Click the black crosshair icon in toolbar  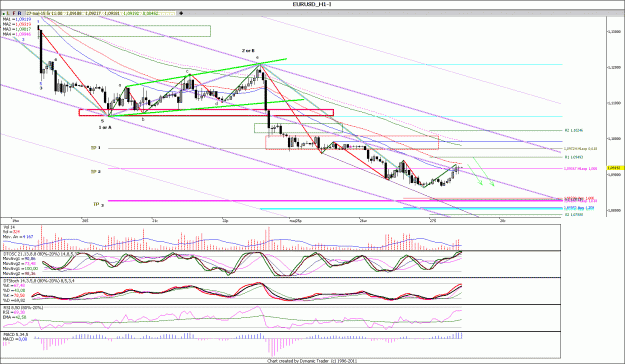click(181, 13)
